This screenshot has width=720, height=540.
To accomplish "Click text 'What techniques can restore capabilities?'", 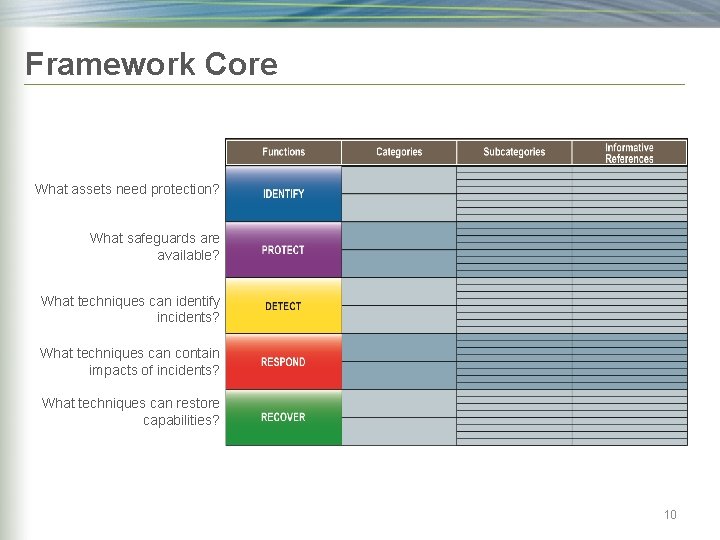I will coord(131,411).
